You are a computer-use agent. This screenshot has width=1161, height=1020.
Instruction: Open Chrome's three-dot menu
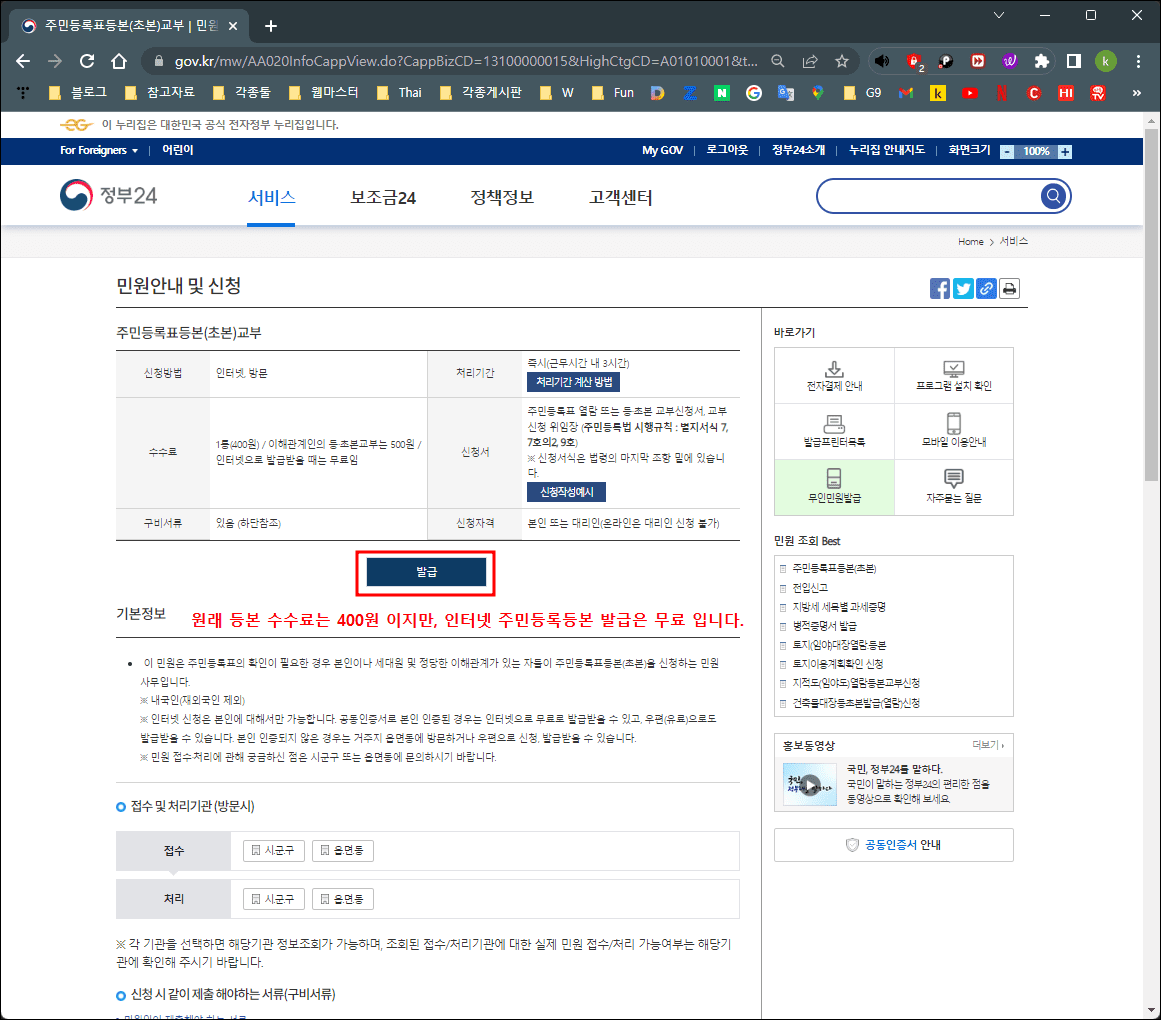(1139, 61)
